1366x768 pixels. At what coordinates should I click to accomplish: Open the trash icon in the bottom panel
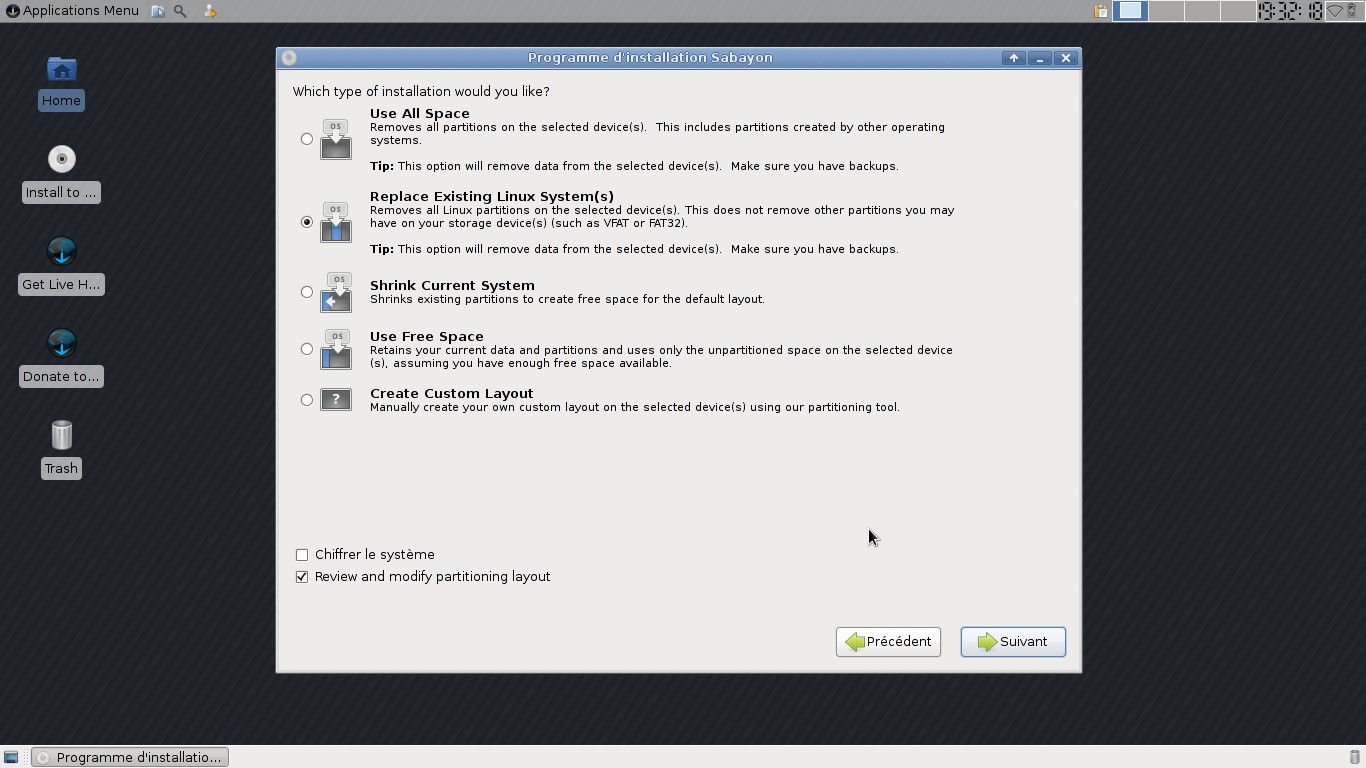pos(1355,757)
